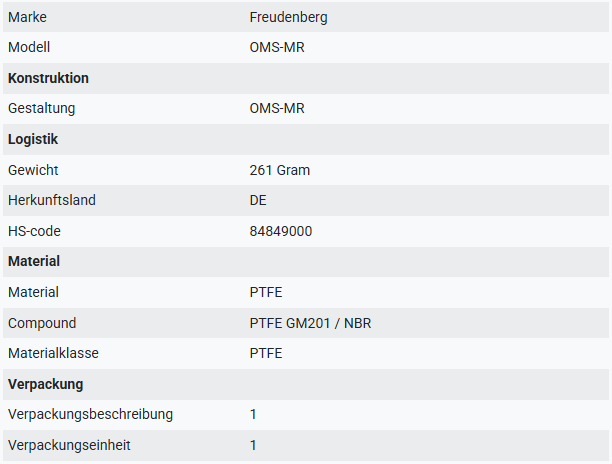Click the 261 Gram weight value
Viewport: 612px width, 464px height.
[279, 170]
